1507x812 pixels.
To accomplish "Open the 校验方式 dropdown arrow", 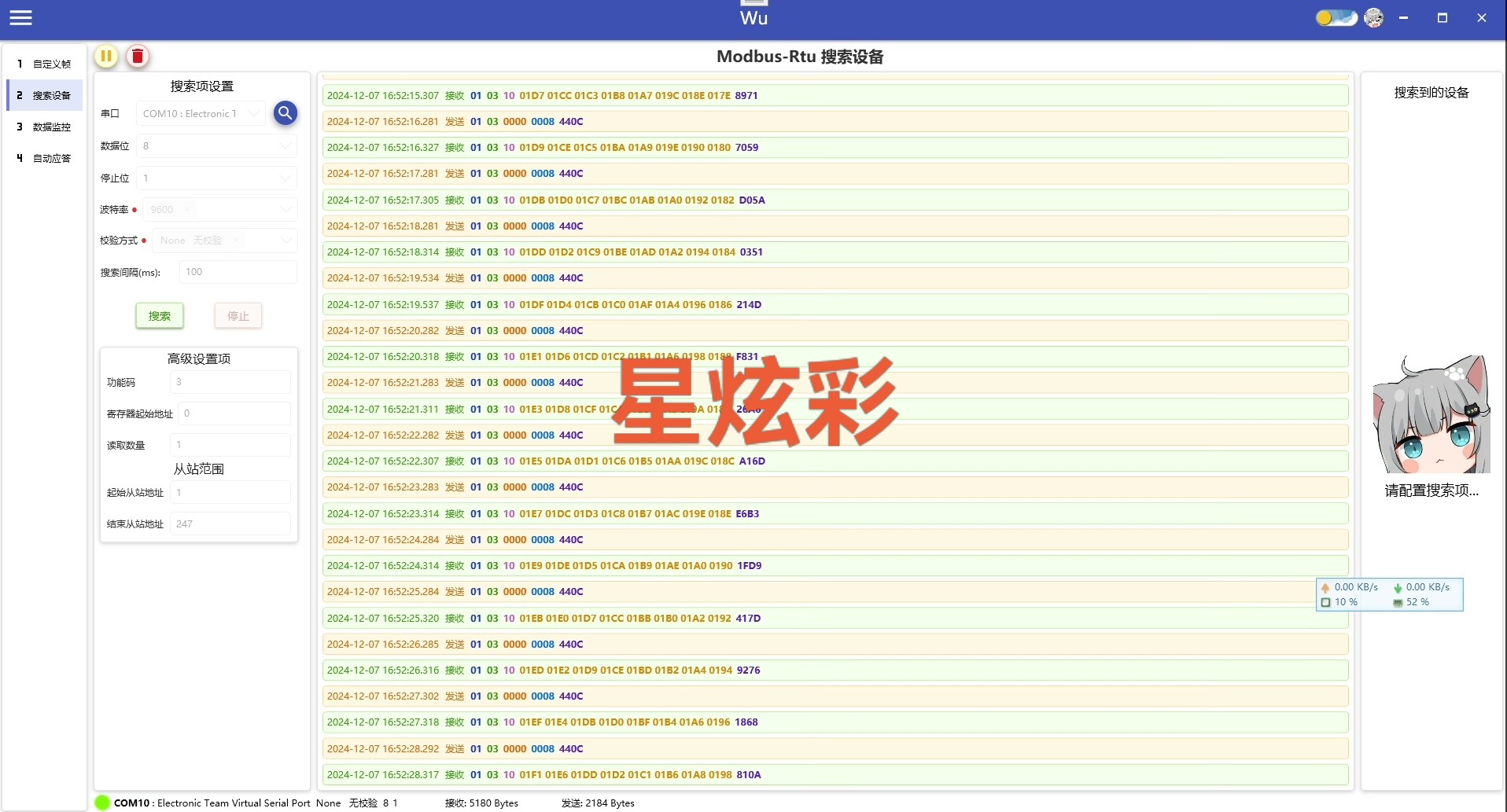I will 286,241.
